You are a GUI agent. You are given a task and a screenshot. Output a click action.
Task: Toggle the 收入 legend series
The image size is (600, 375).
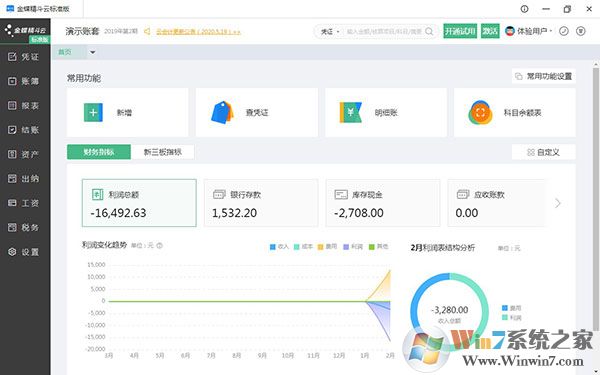tap(279, 247)
